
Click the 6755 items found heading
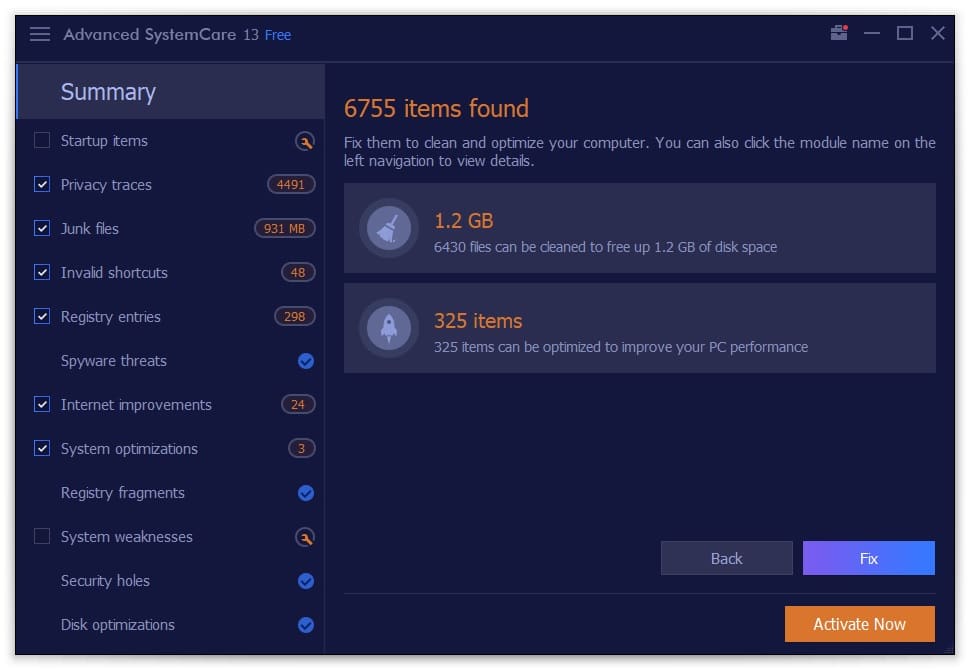(x=436, y=108)
